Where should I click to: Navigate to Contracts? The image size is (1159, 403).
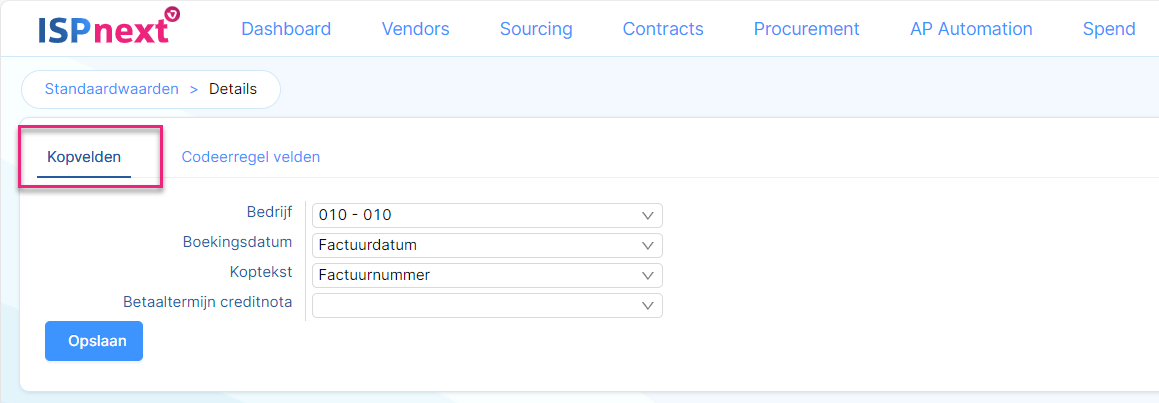click(663, 29)
